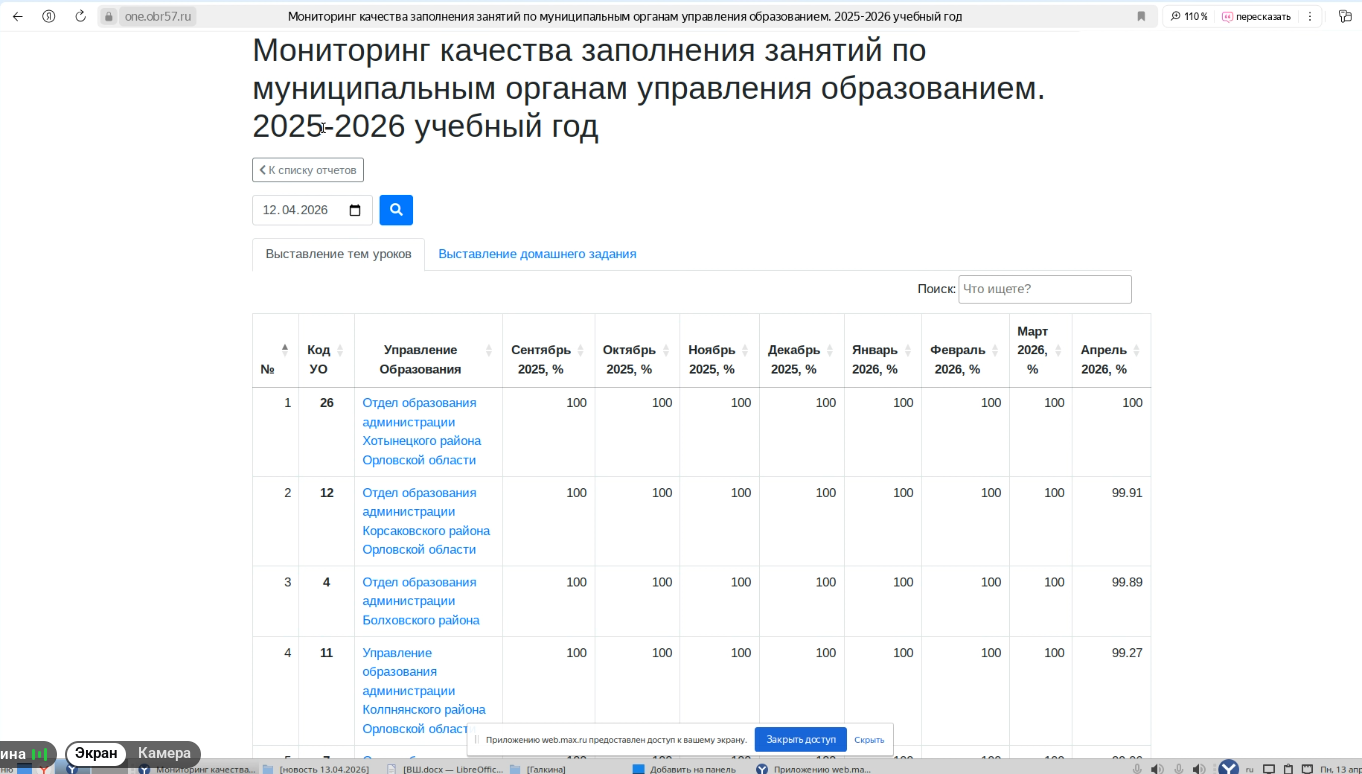Click the Закрыть доступ button

[800, 740]
